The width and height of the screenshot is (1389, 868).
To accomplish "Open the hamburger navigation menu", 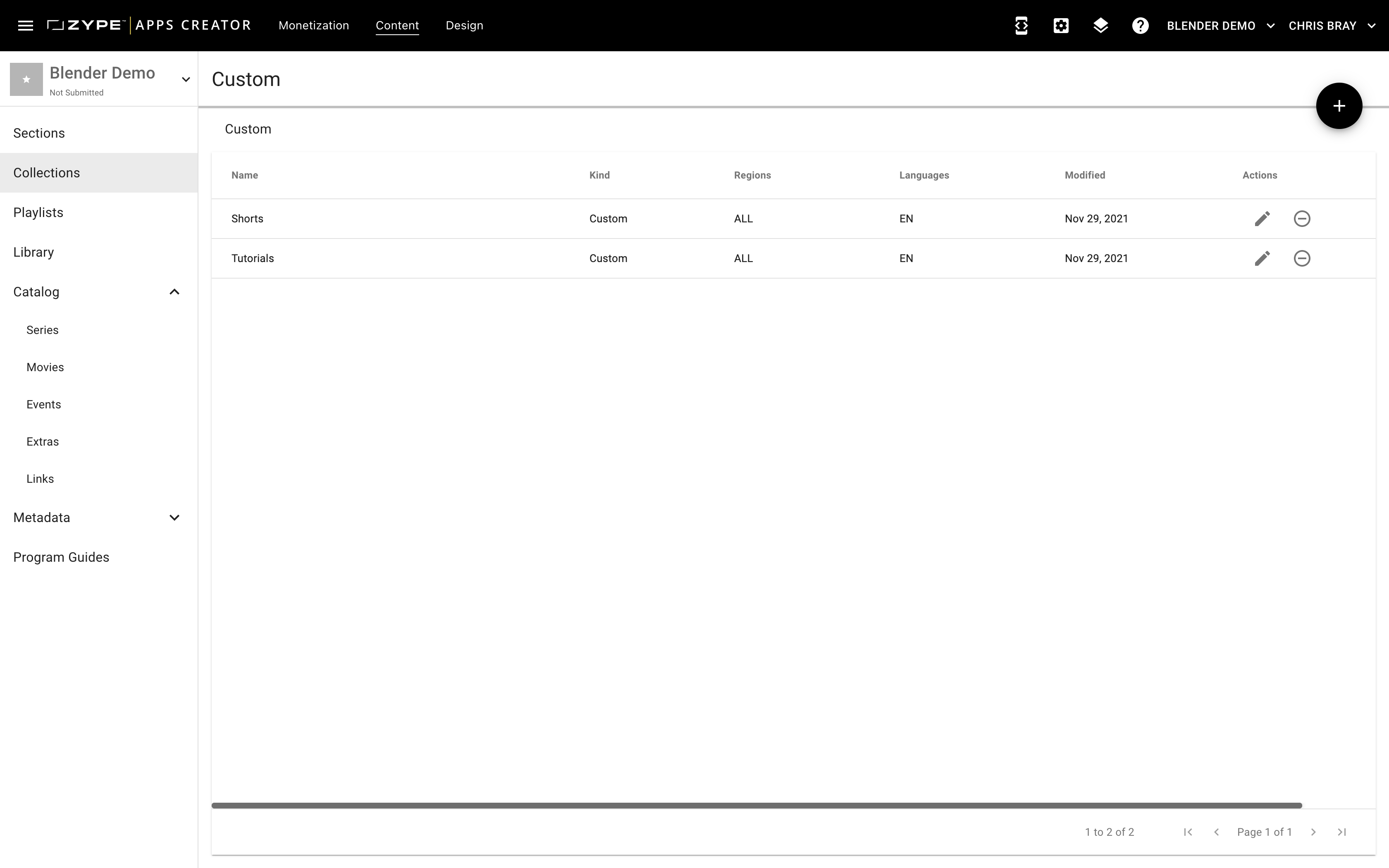I will point(25,25).
